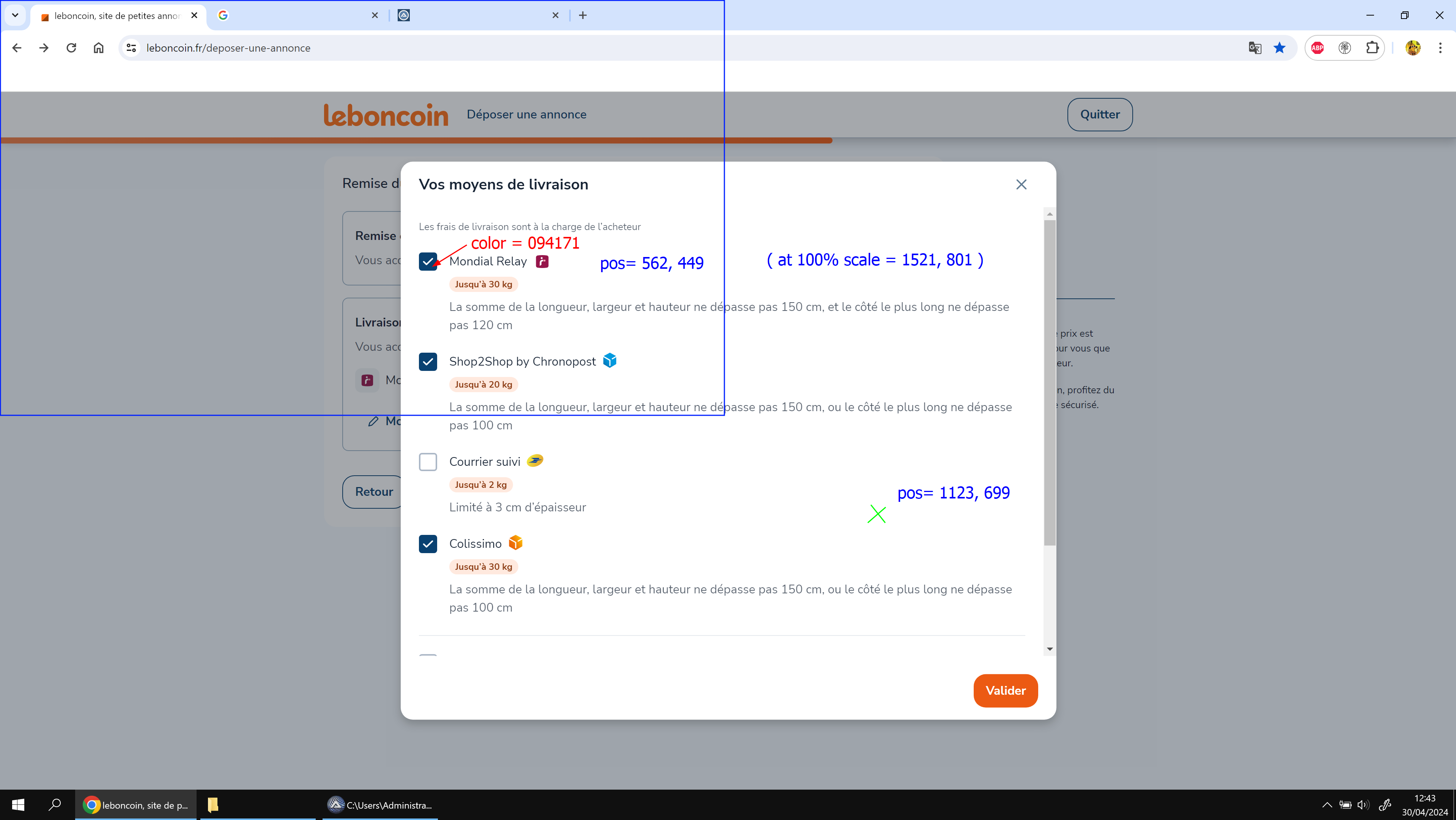
Task: Click the 'Jusqu'à 30 kg' badge under Colissimo
Action: coord(483,566)
